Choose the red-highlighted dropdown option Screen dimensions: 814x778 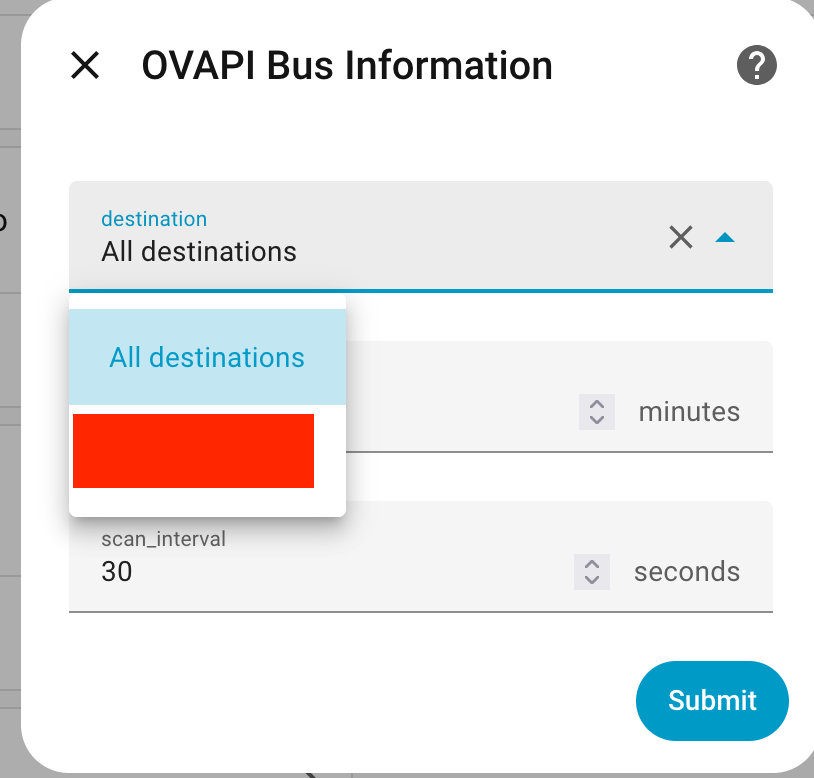[x=194, y=451]
